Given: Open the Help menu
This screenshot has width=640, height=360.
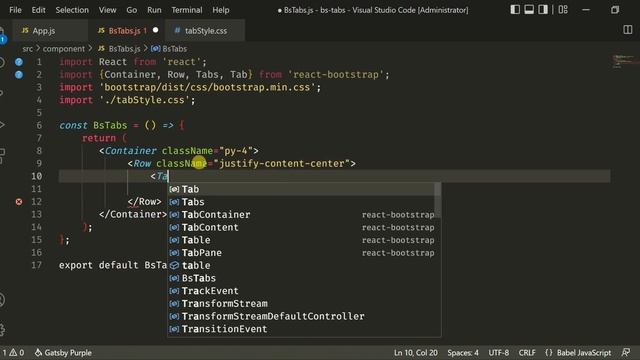Looking at the screenshot, I should 220,10.
